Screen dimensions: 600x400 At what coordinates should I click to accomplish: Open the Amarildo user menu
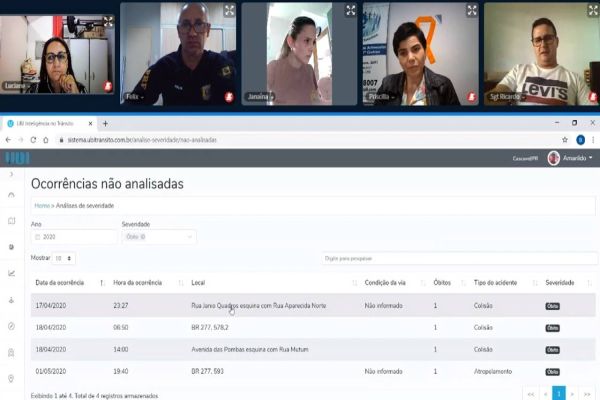click(x=570, y=158)
